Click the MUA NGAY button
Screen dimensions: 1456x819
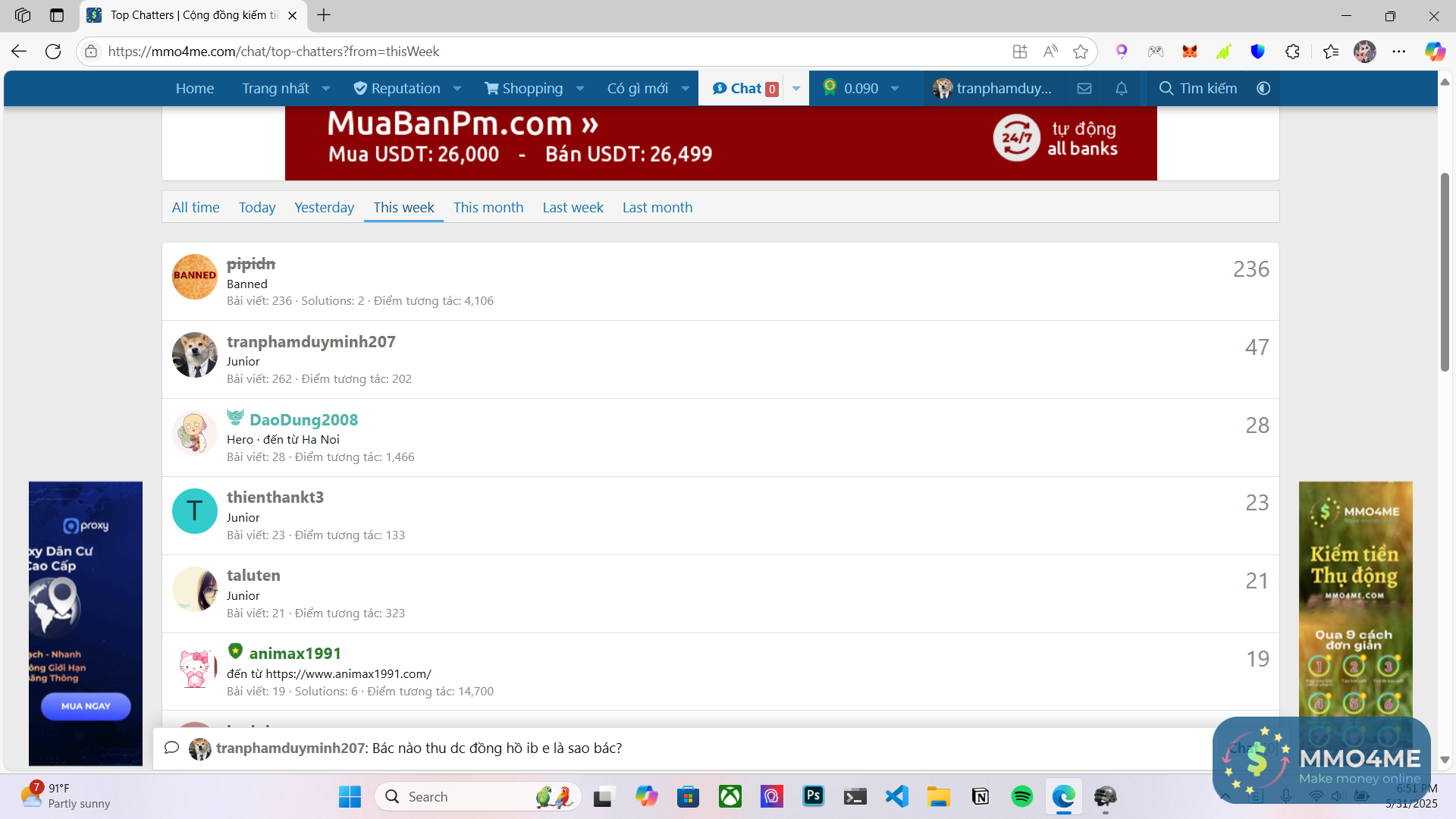[x=86, y=706]
